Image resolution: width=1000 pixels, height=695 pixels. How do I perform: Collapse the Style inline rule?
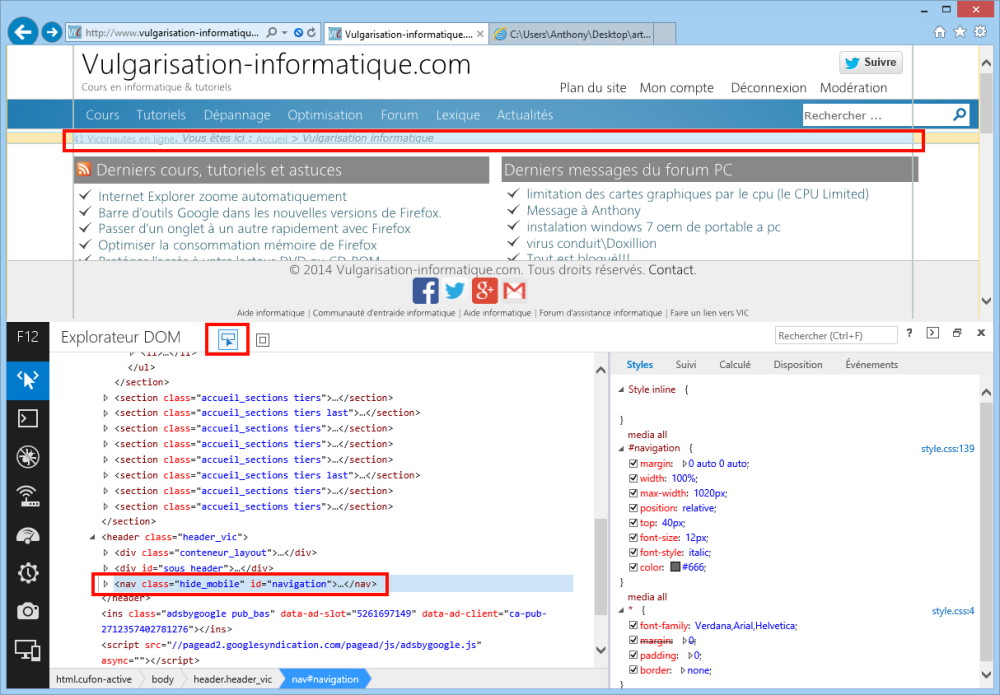tap(621, 390)
